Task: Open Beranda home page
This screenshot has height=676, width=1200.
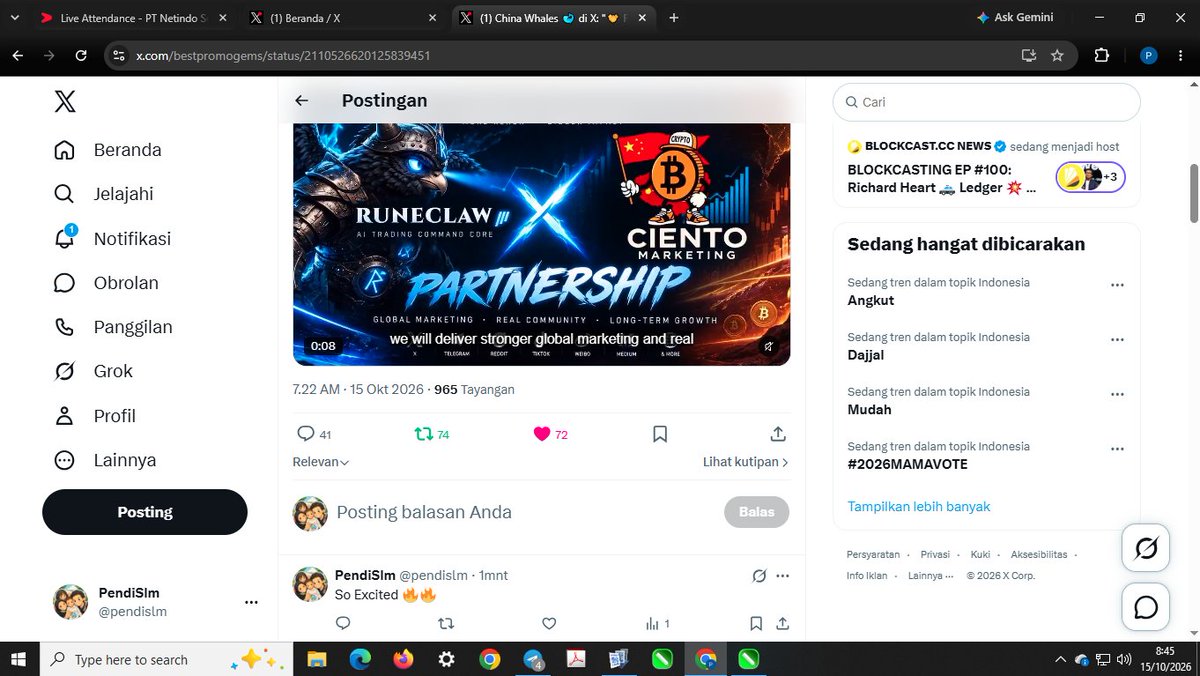Action: click(108, 150)
